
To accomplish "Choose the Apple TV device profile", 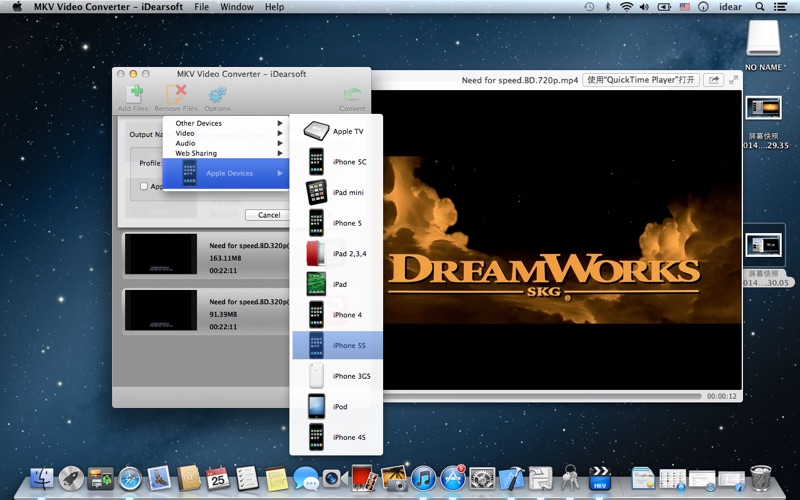I will pyautogui.click(x=336, y=131).
